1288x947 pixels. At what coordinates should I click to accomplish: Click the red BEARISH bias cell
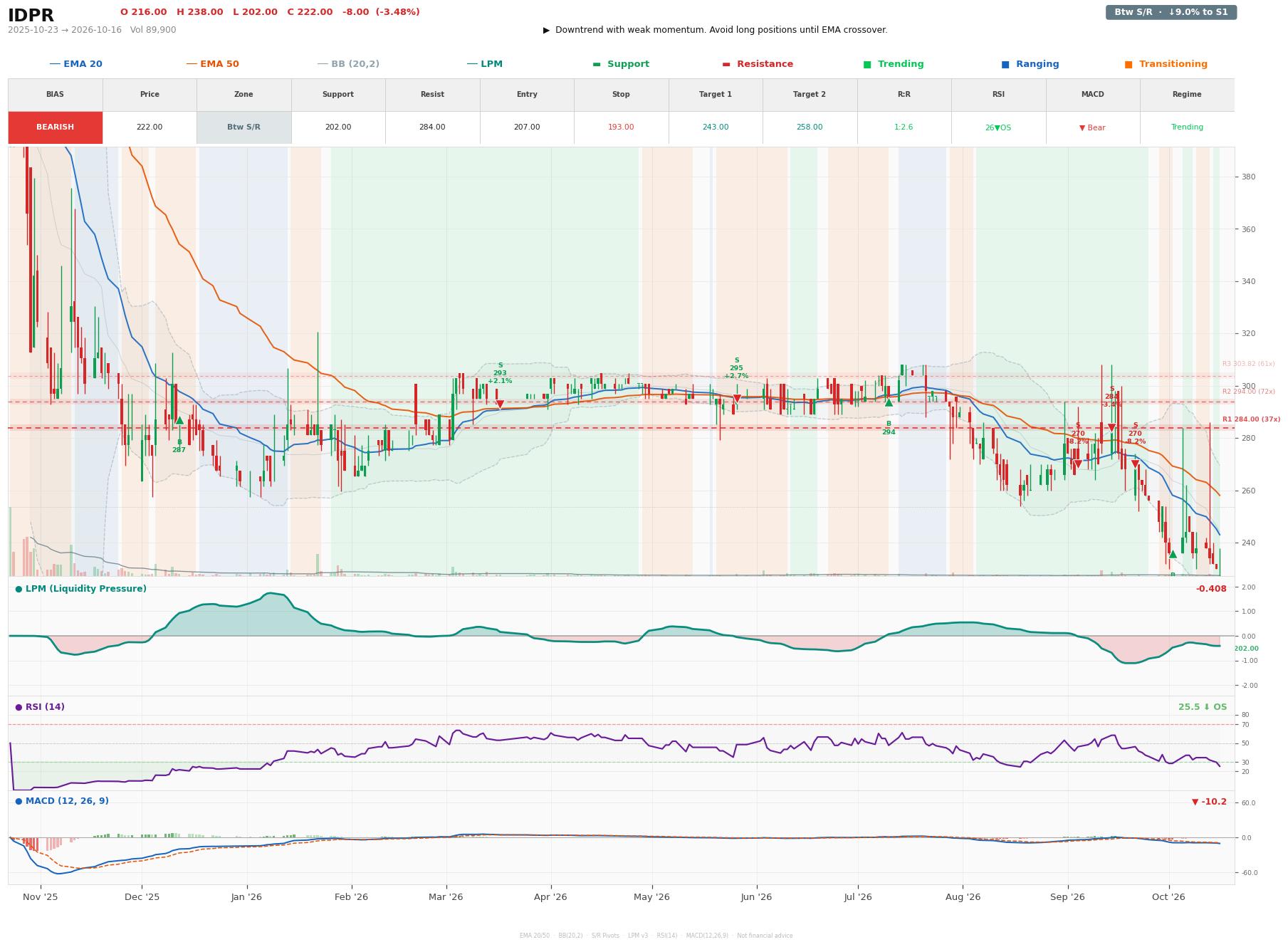coord(56,127)
